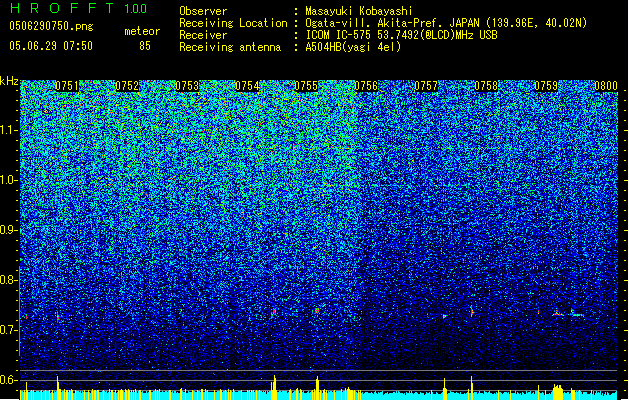Click the yellow power spike below 0751
The width and height of the screenshot is (629, 400).
[58, 387]
